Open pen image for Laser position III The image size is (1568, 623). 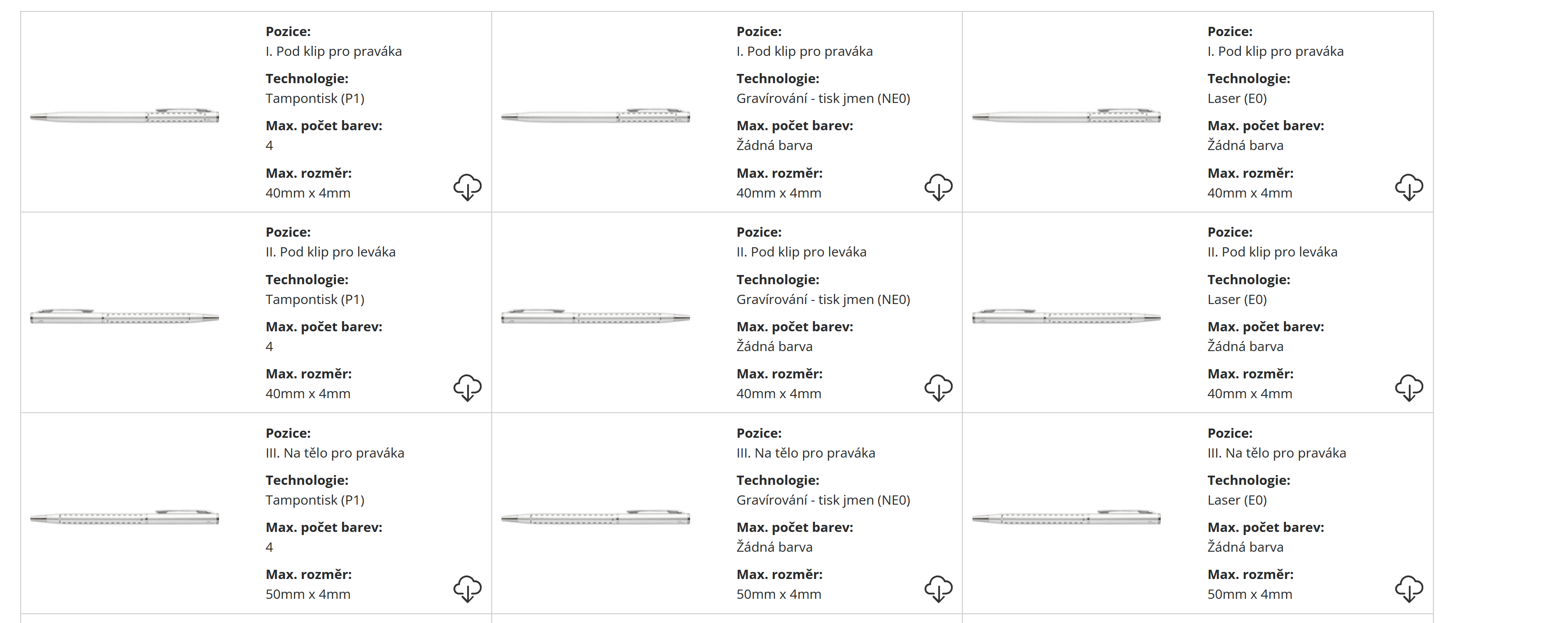pyautogui.click(x=1066, y=518)
